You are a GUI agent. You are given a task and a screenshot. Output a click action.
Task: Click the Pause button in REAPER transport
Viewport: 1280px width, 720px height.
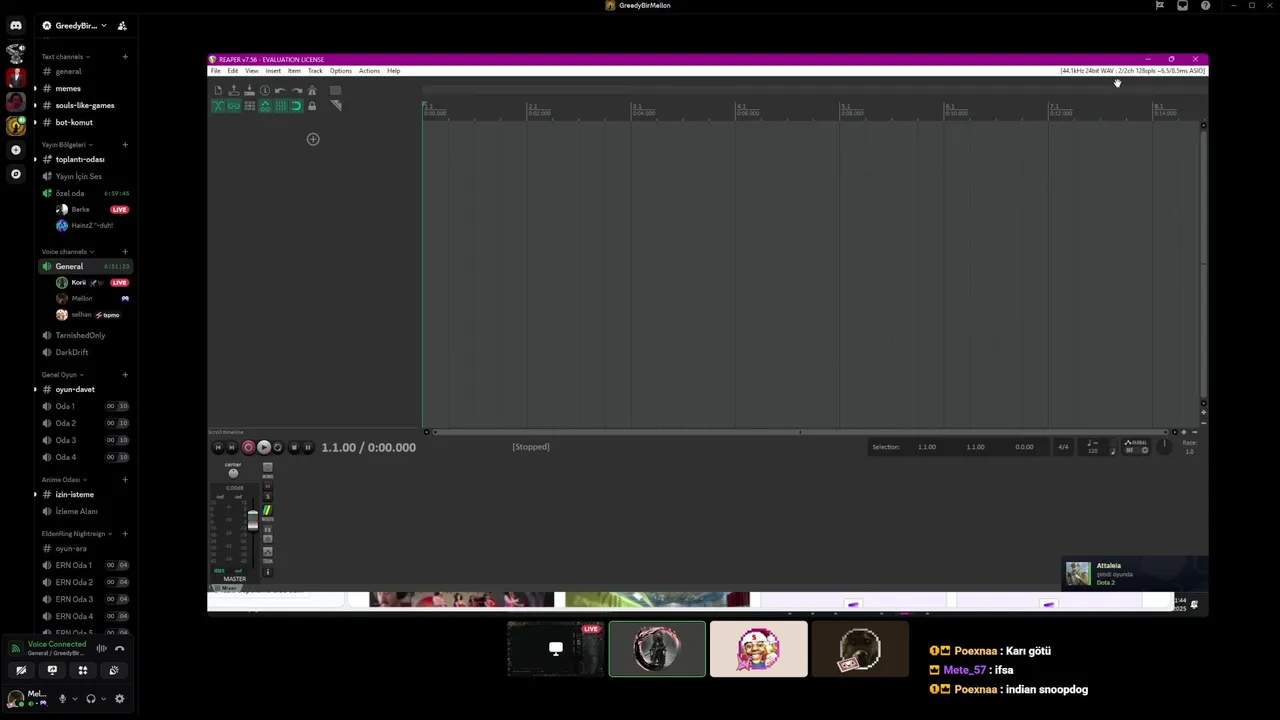(307, 448)
